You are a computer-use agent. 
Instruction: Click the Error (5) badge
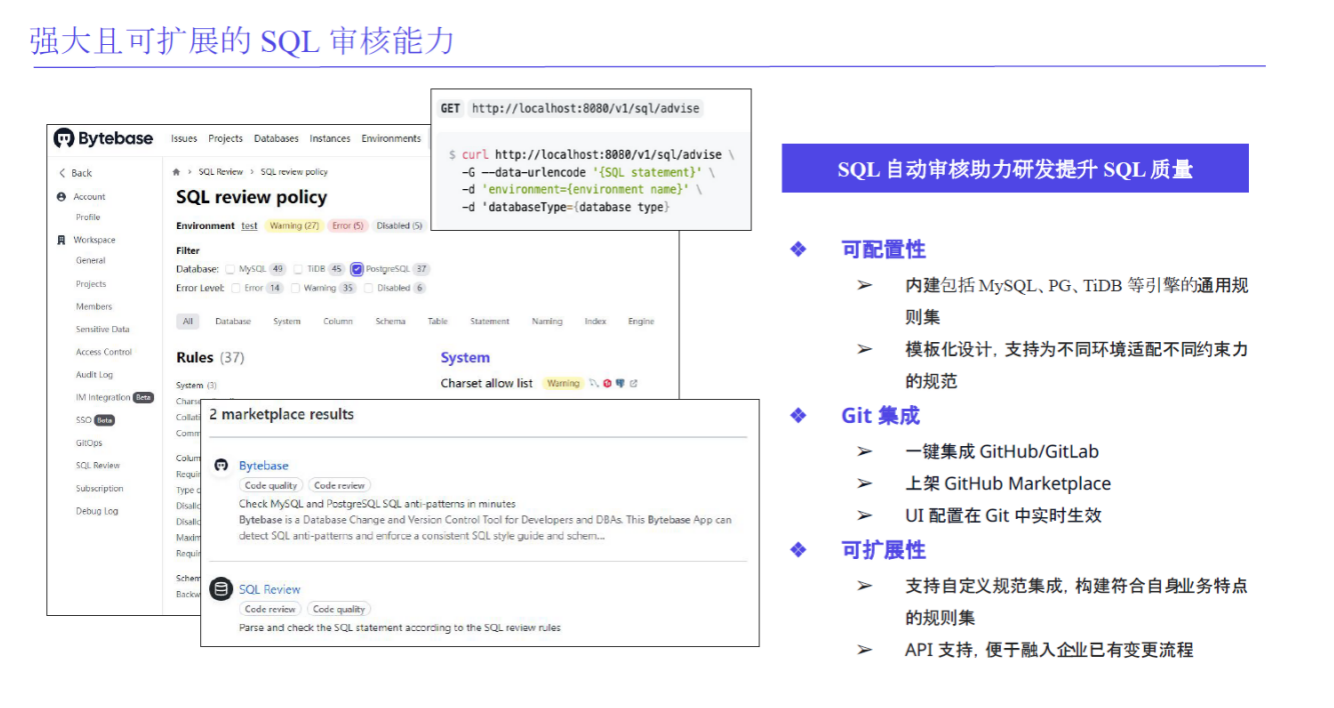348,226
